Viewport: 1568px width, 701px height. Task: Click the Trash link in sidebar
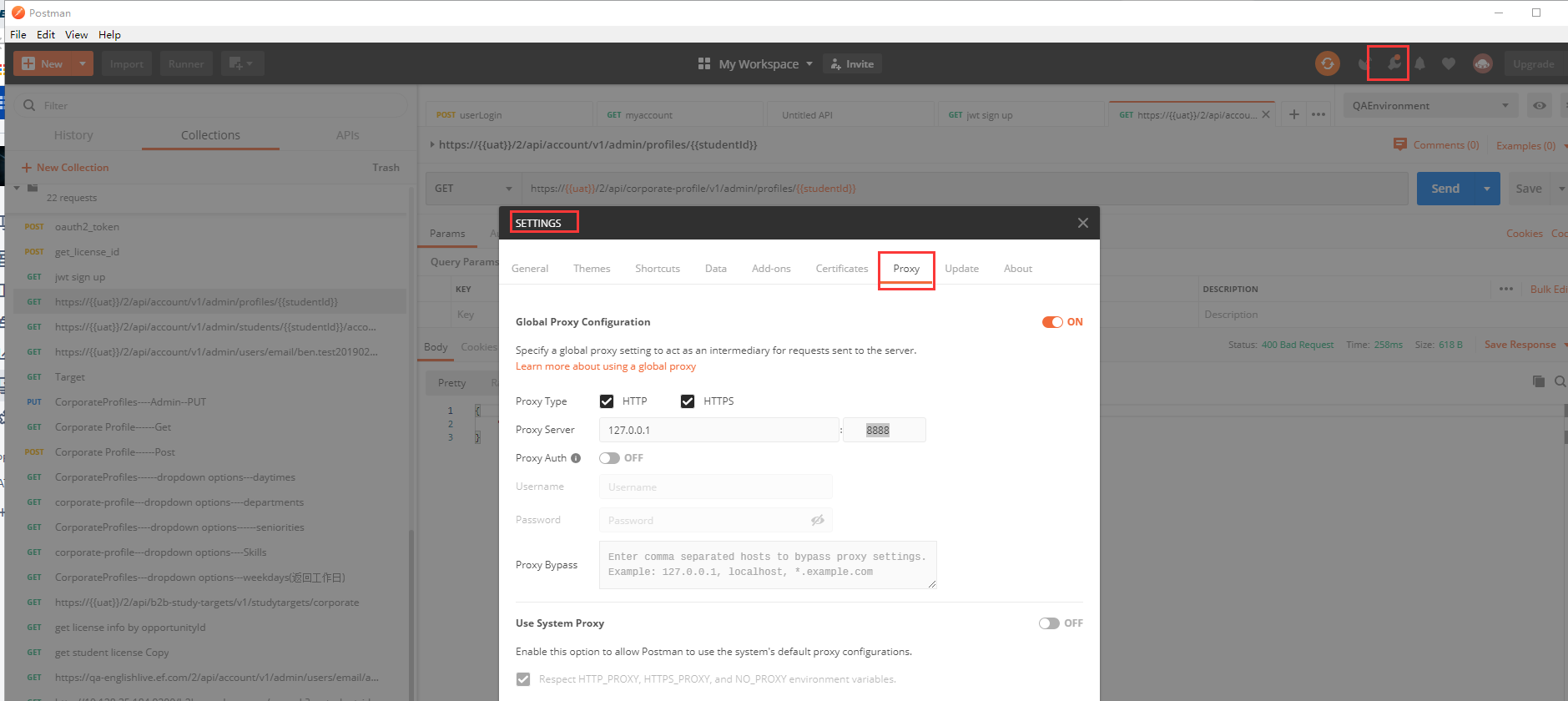[x=386, y=168]
